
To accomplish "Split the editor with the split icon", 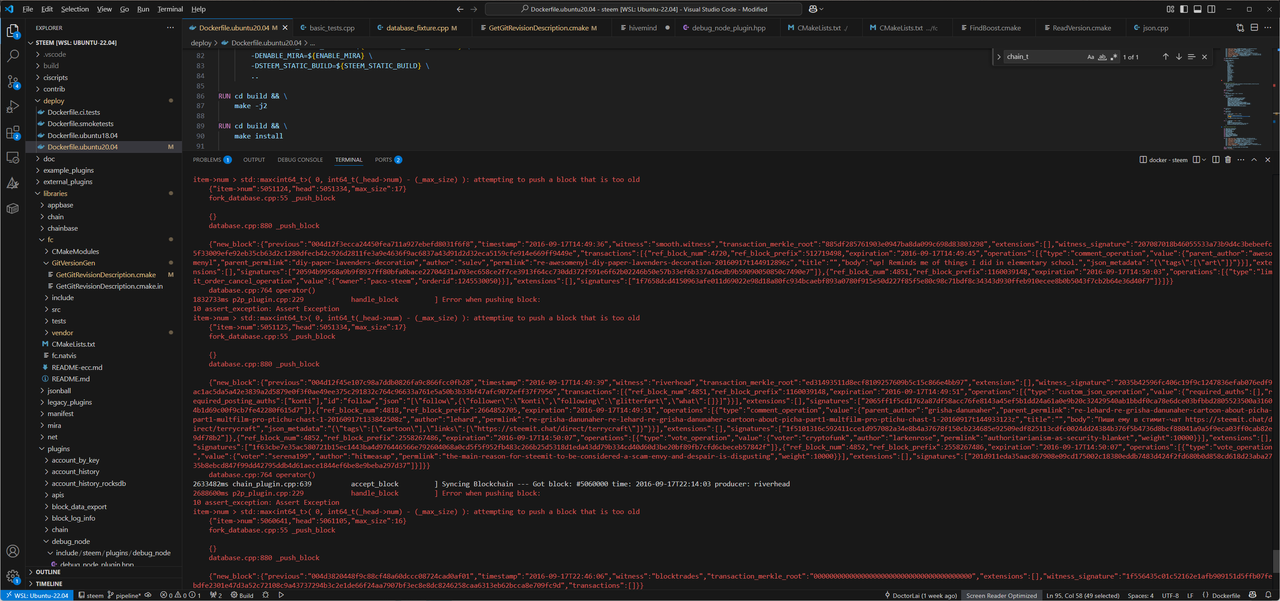I will 1252,28.
